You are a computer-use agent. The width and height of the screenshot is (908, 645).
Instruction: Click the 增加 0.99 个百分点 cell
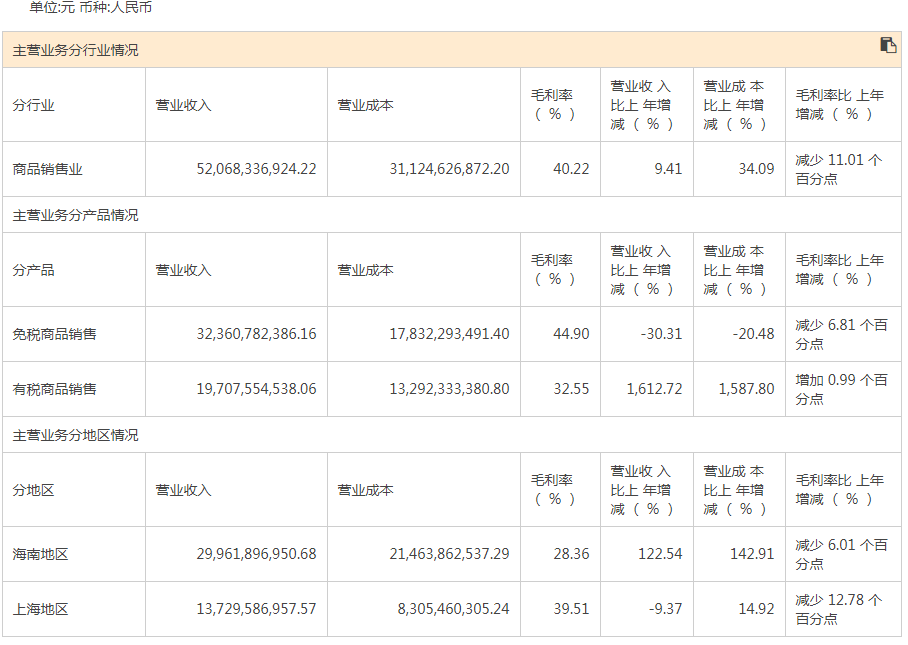[841, 389]
